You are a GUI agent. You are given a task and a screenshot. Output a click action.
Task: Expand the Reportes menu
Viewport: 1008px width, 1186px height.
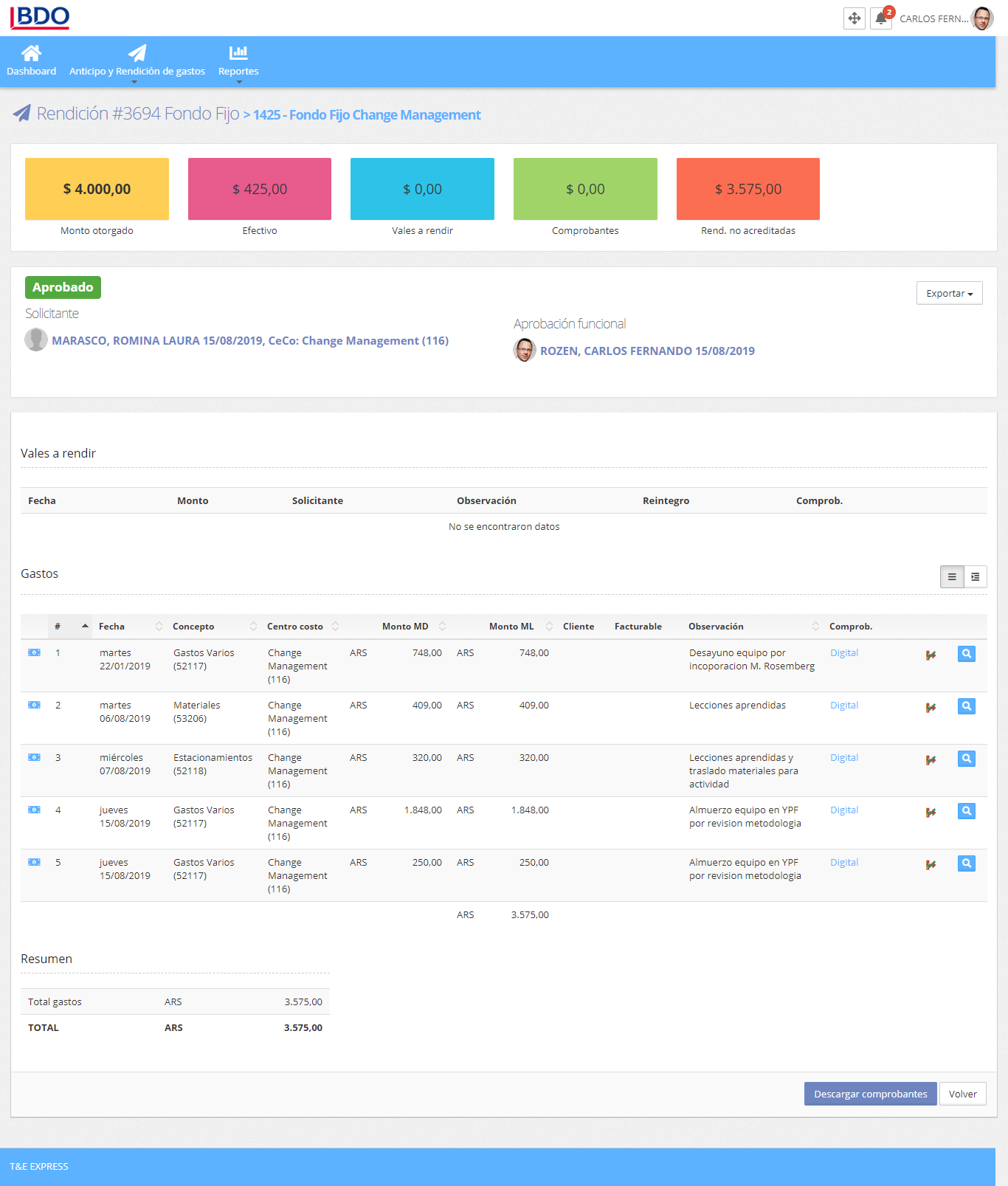(x=238, y=61)
